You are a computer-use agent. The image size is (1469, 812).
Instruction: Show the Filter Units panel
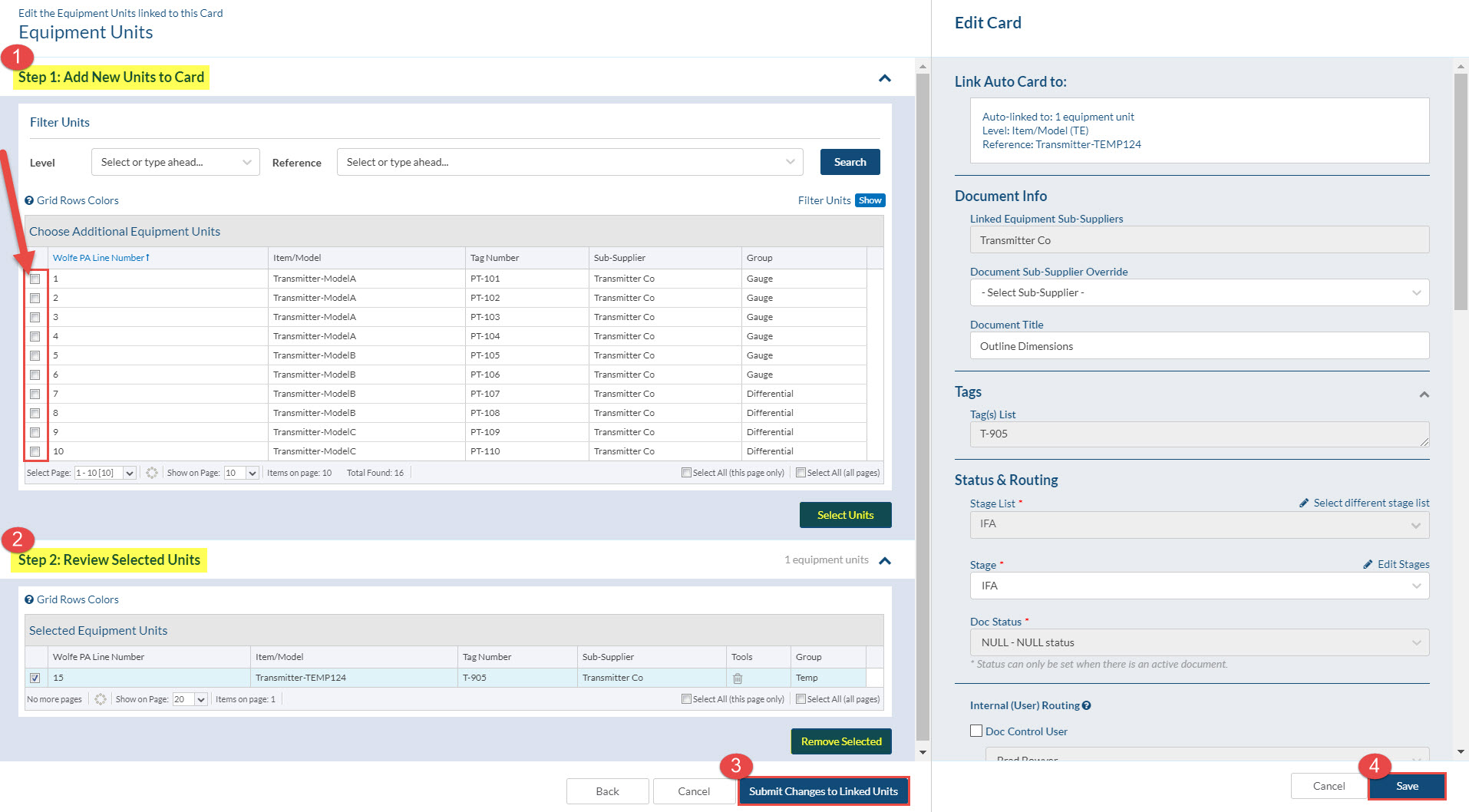(x=870, y=200)
